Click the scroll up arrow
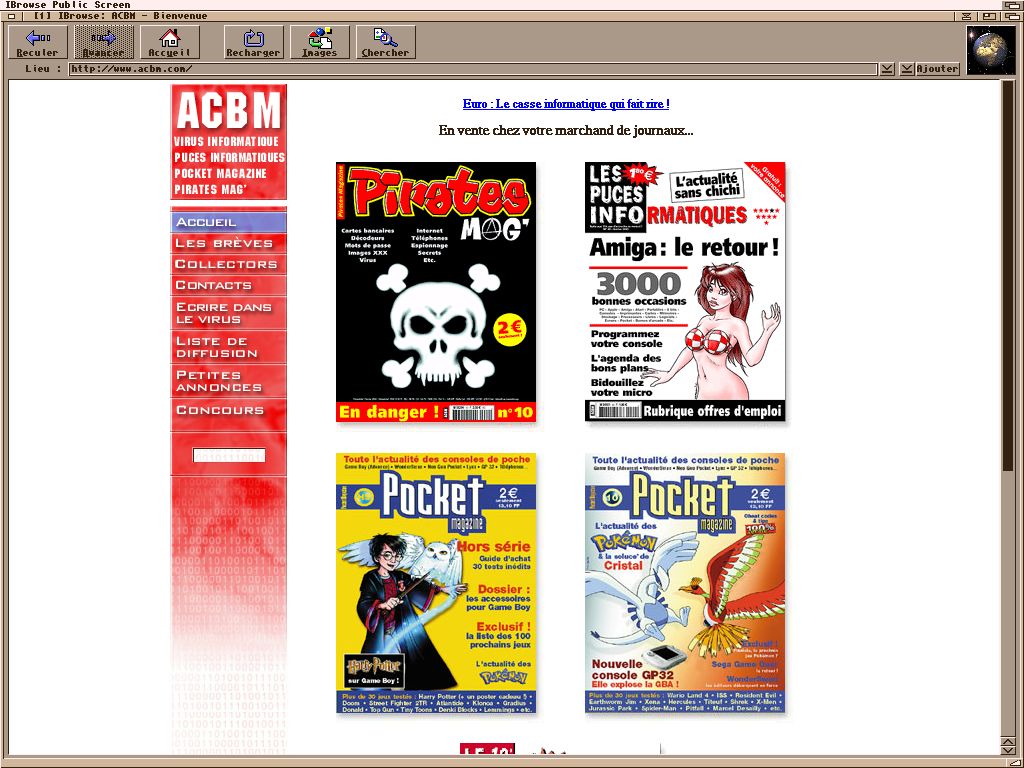Screen dimensions: 1024x768 [x=1008, y=741]
